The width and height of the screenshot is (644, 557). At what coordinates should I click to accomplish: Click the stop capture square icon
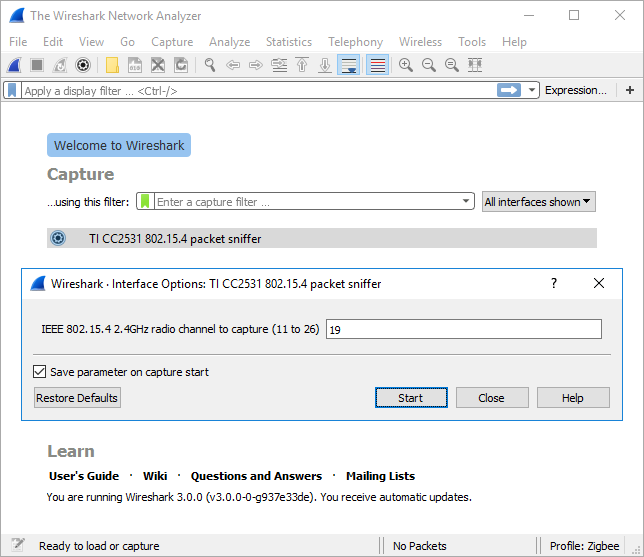[37, 65]
